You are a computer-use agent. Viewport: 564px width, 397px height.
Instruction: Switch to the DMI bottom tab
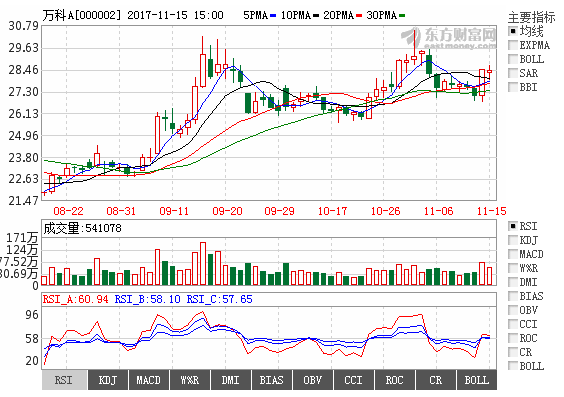[231, 380]
